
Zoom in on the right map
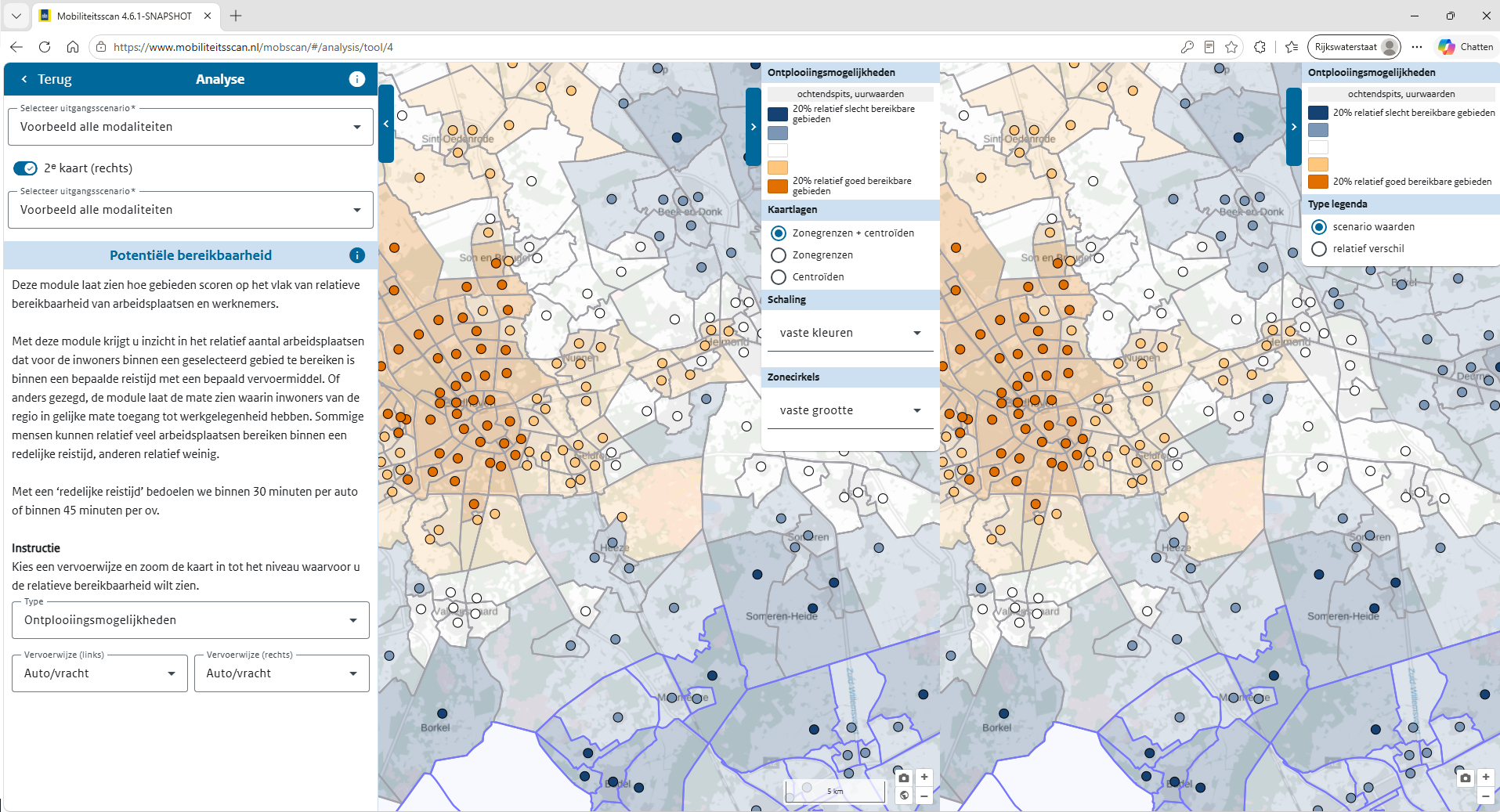point(1486,778)
